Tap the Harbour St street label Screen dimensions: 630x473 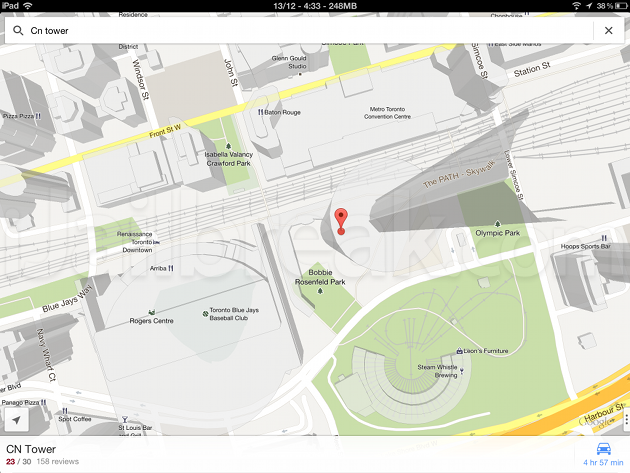(604, 412)
